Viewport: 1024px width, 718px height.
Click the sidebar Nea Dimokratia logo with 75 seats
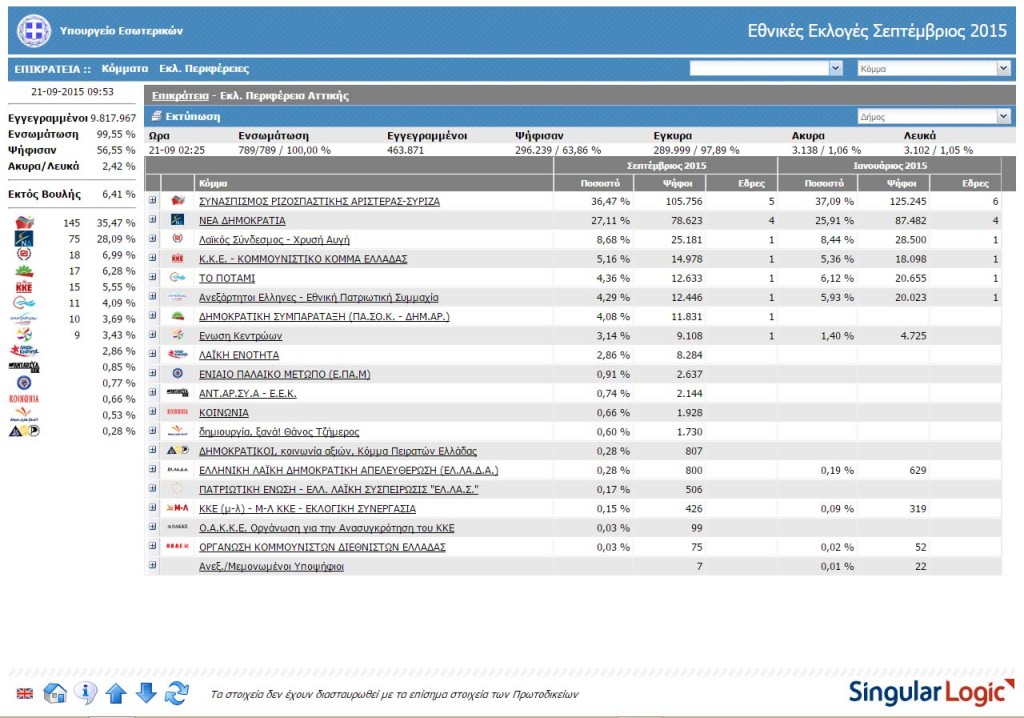pos(24,239)
